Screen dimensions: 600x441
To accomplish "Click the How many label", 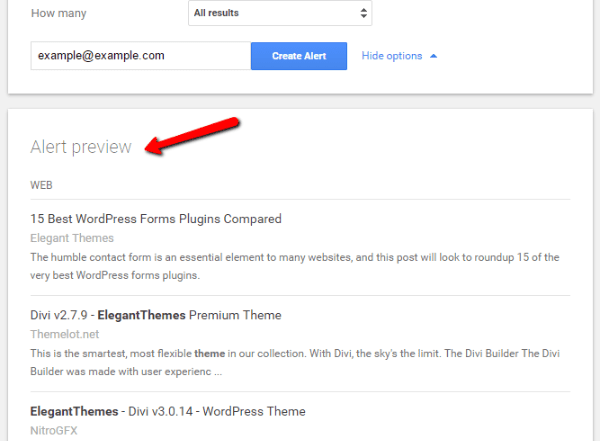I will pos(59,13).
